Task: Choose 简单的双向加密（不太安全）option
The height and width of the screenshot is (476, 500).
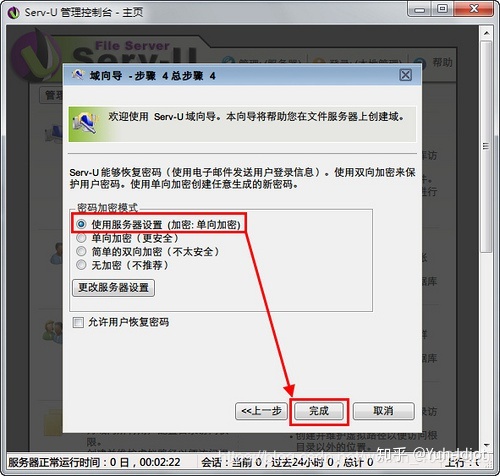Action: [81, 251]
